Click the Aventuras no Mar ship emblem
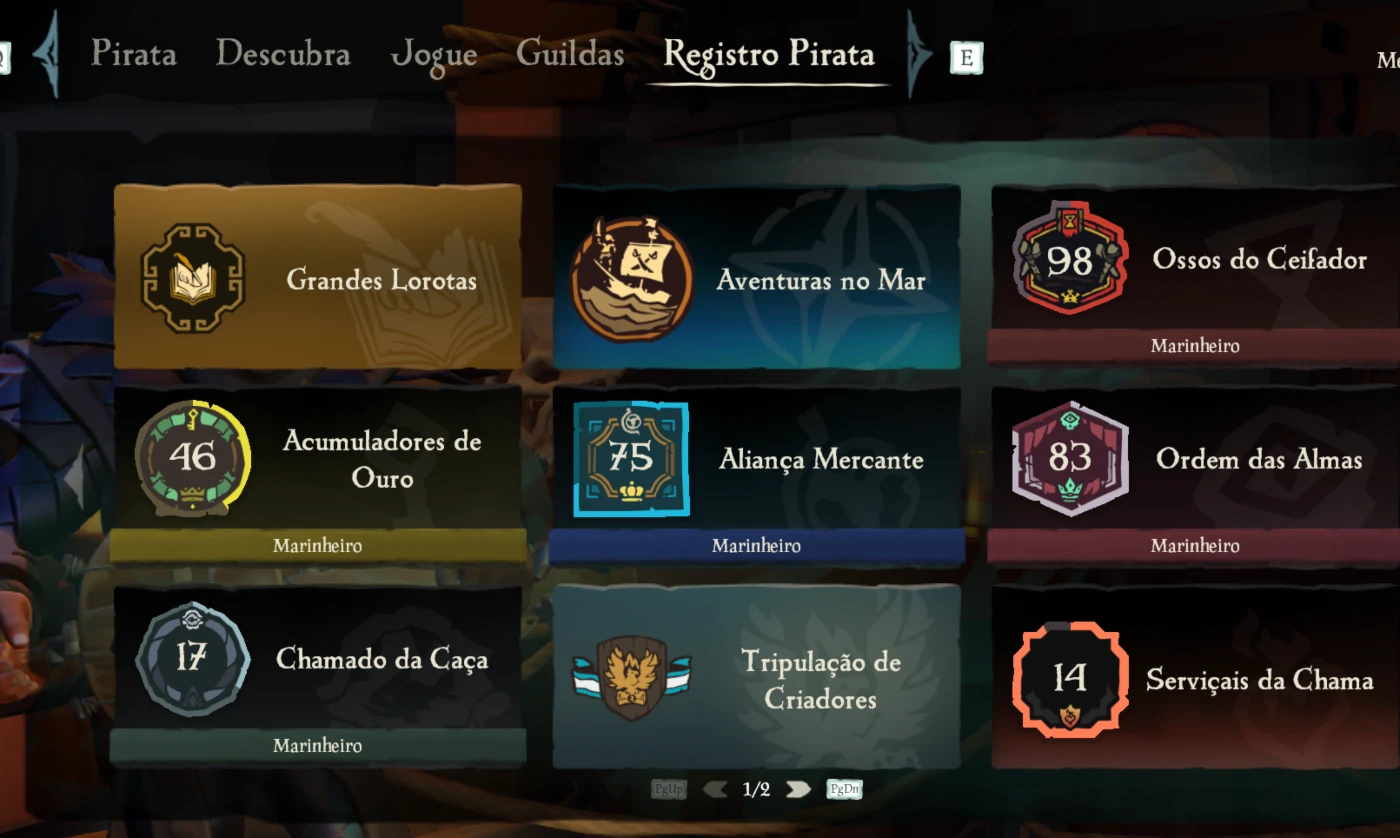 tap(632, 279)
